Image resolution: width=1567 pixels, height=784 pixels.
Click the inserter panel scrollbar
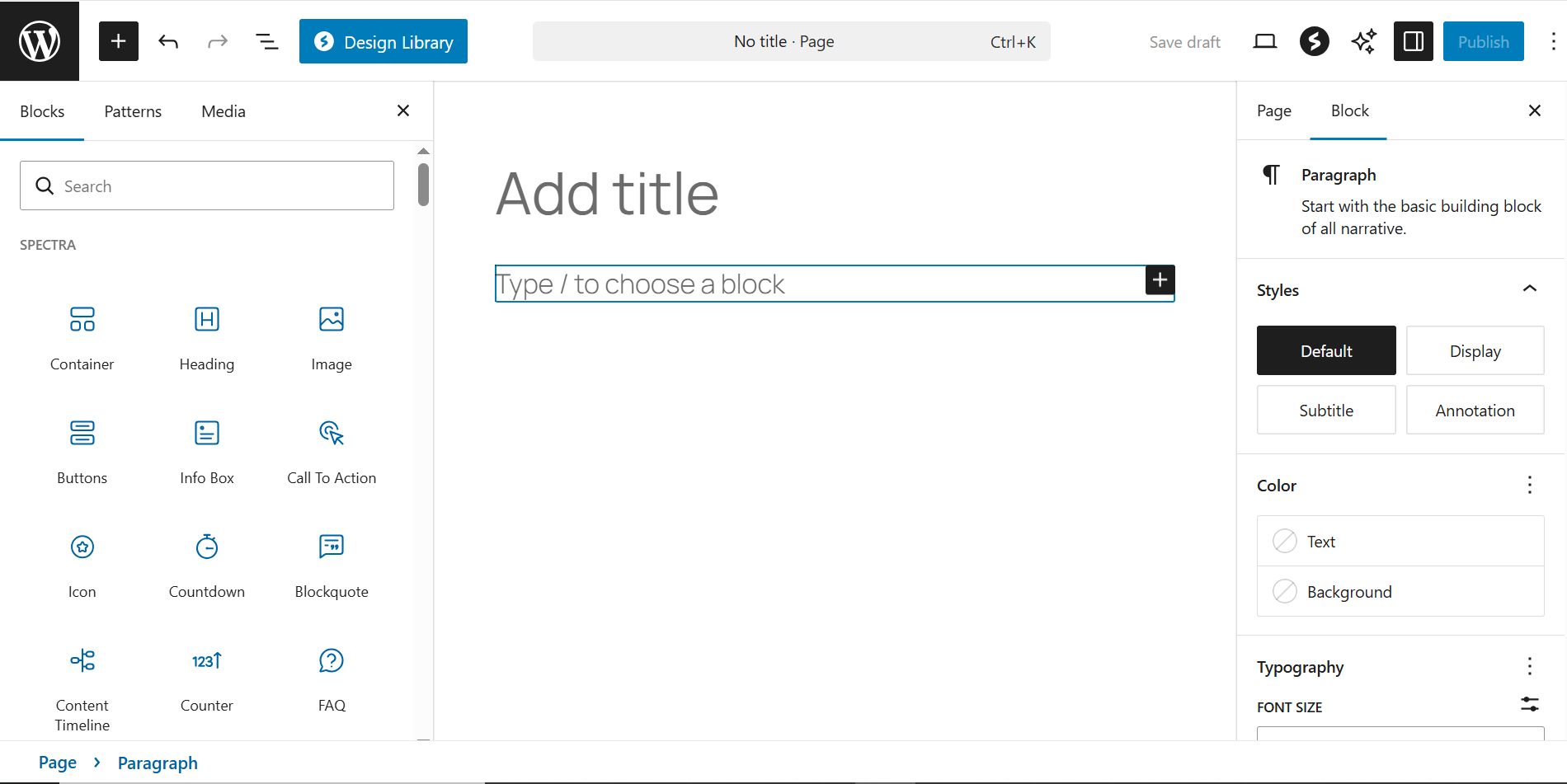[423, 185]
